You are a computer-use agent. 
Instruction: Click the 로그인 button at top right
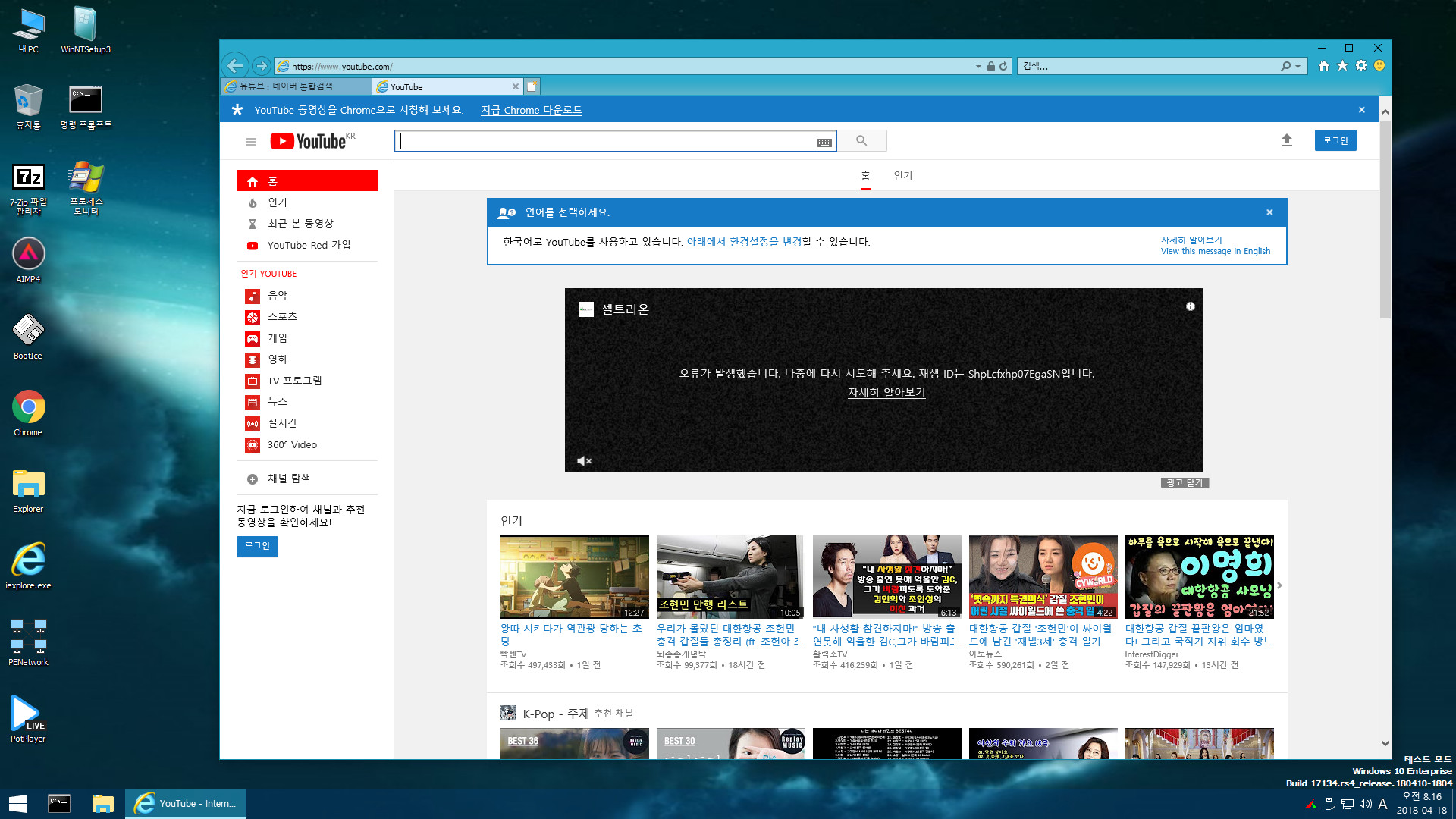click(x=1335, y=140)
